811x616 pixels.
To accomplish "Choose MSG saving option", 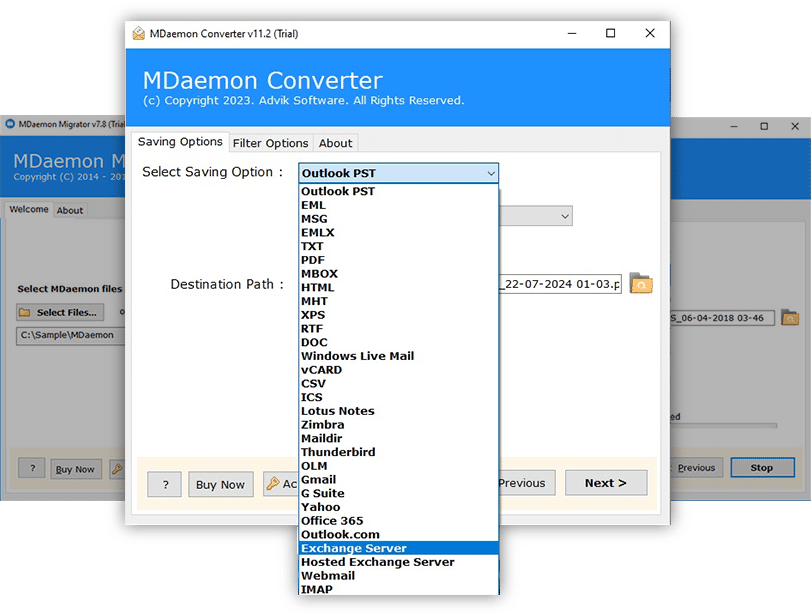I will coord(398,219).
